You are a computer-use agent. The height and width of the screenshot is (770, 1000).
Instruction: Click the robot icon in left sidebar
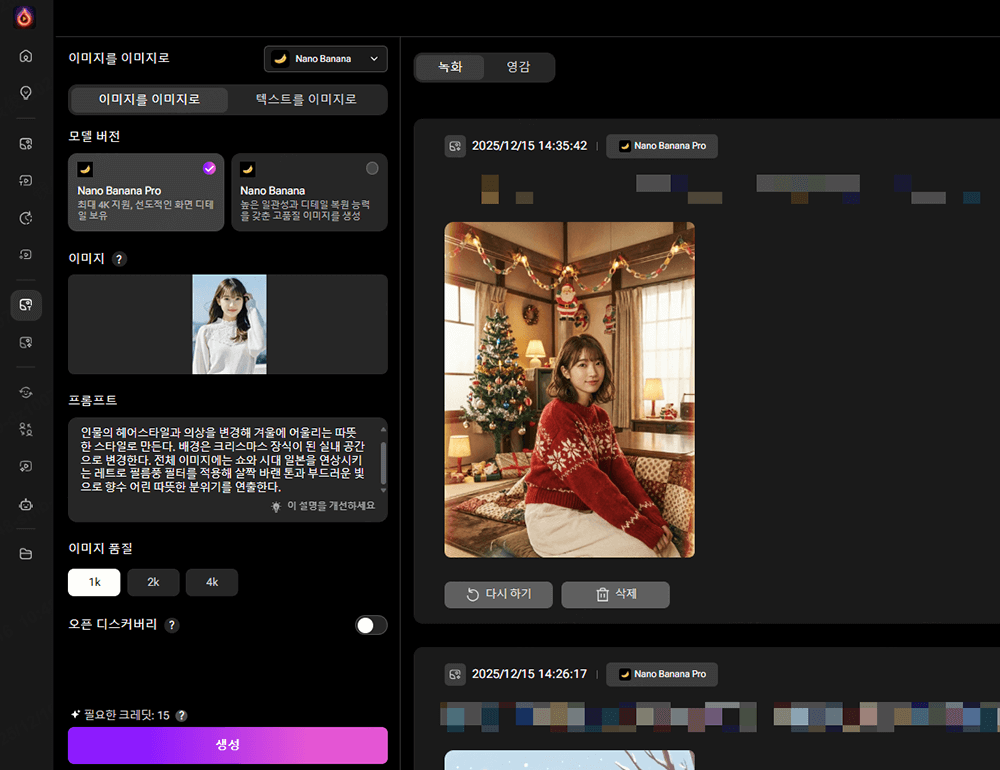(x=26, y=505)
